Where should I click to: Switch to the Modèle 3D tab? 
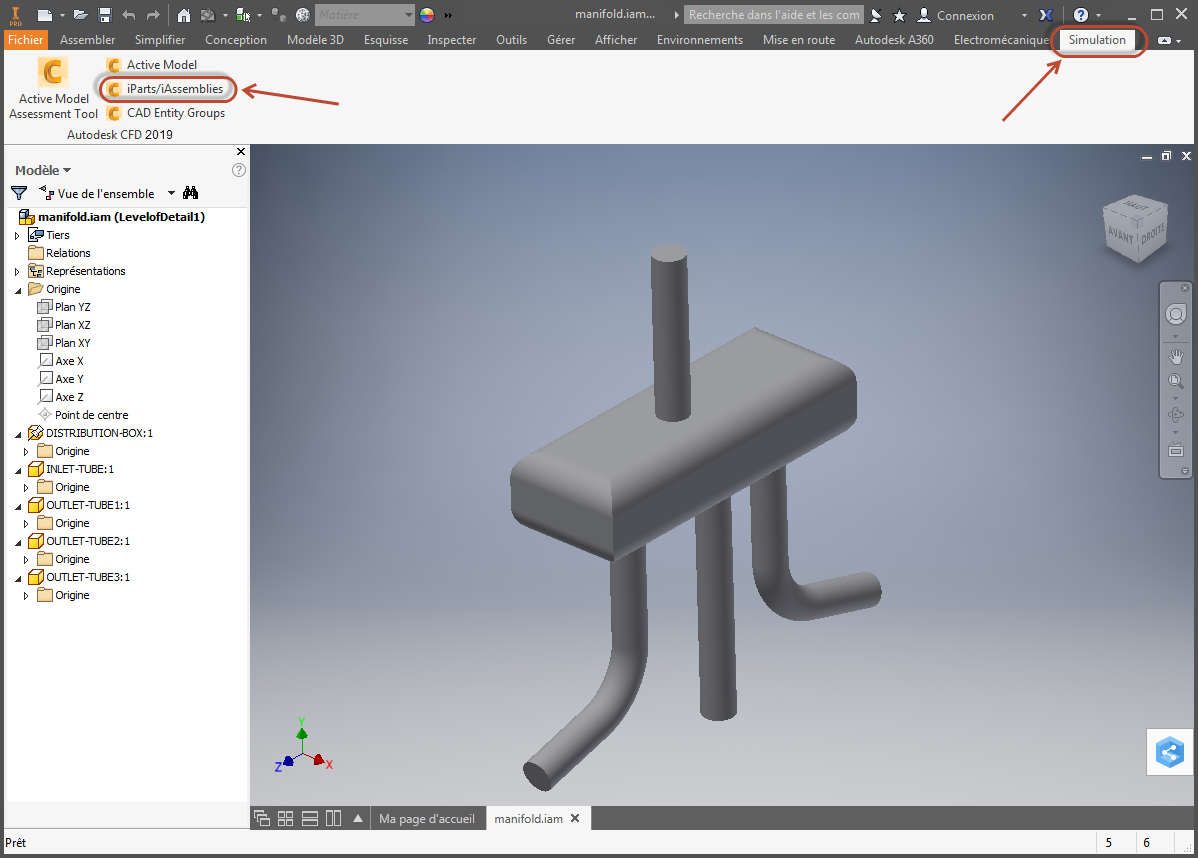[x=315, y=40]
